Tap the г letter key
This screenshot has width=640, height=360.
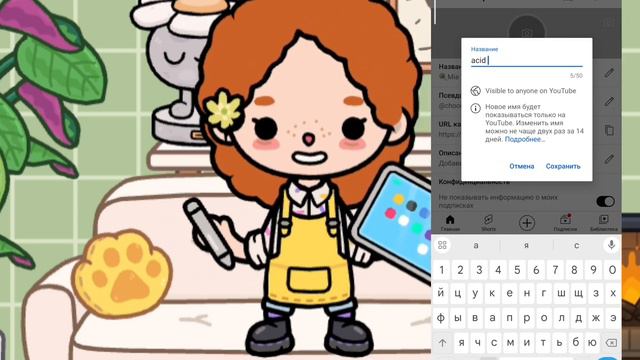coord(544,293)
